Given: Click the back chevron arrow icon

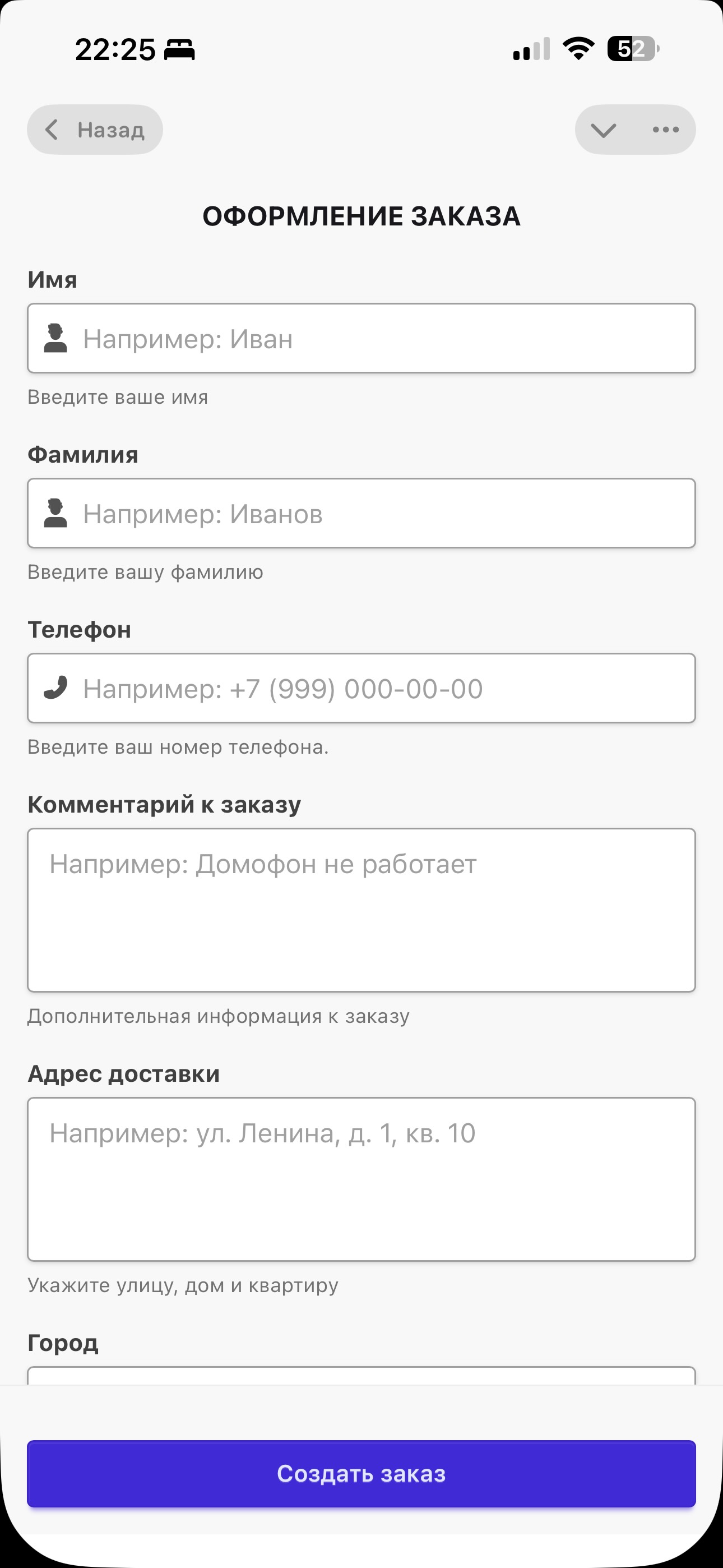Looking at the screenshot, I should (x=52, y=130).
